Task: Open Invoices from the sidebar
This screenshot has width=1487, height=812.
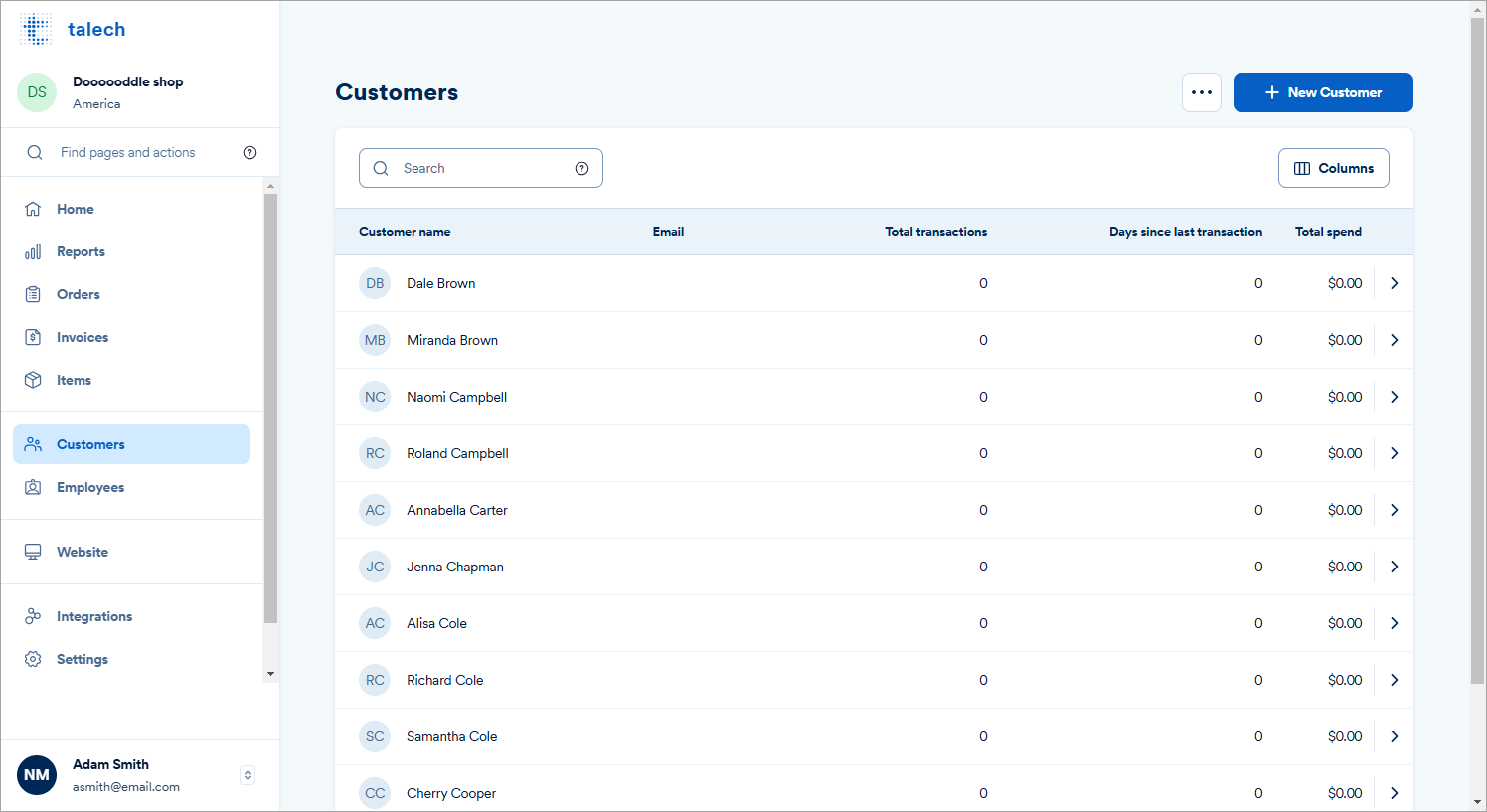Action: tap(131, 337)
